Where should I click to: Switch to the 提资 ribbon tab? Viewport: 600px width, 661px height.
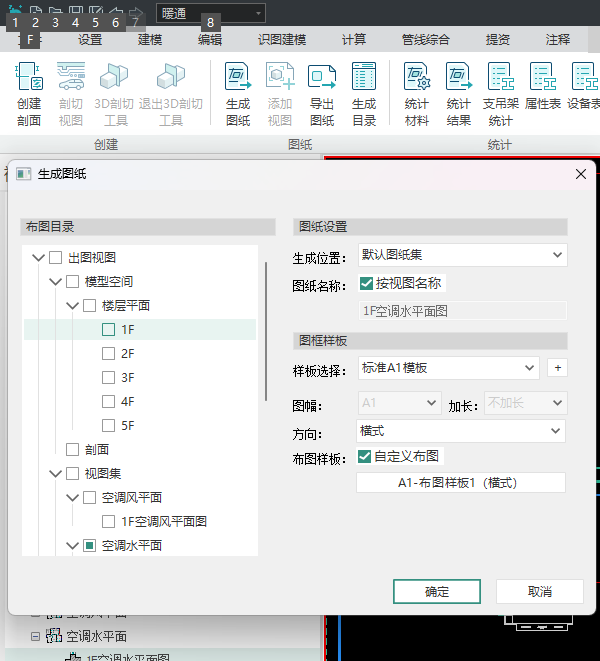498,40
